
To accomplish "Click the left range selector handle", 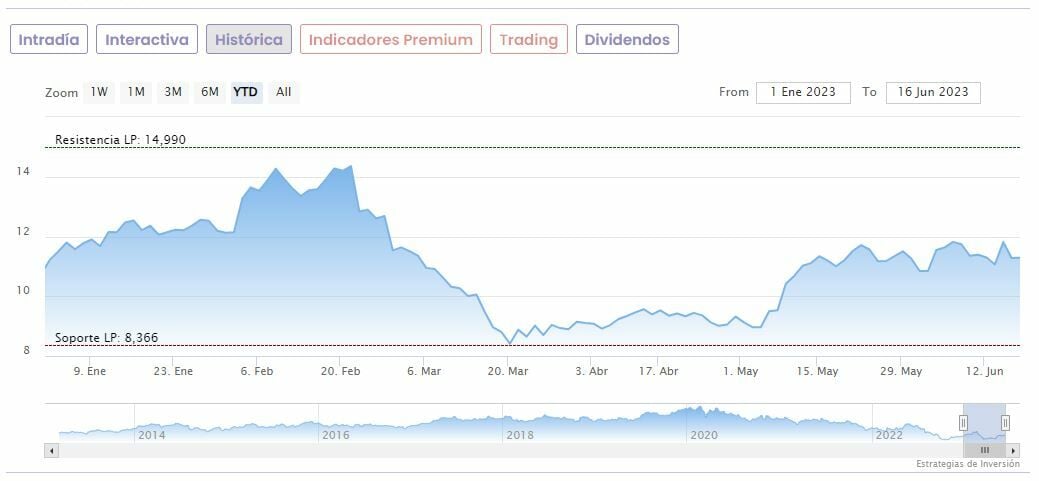I will (964, 423).
